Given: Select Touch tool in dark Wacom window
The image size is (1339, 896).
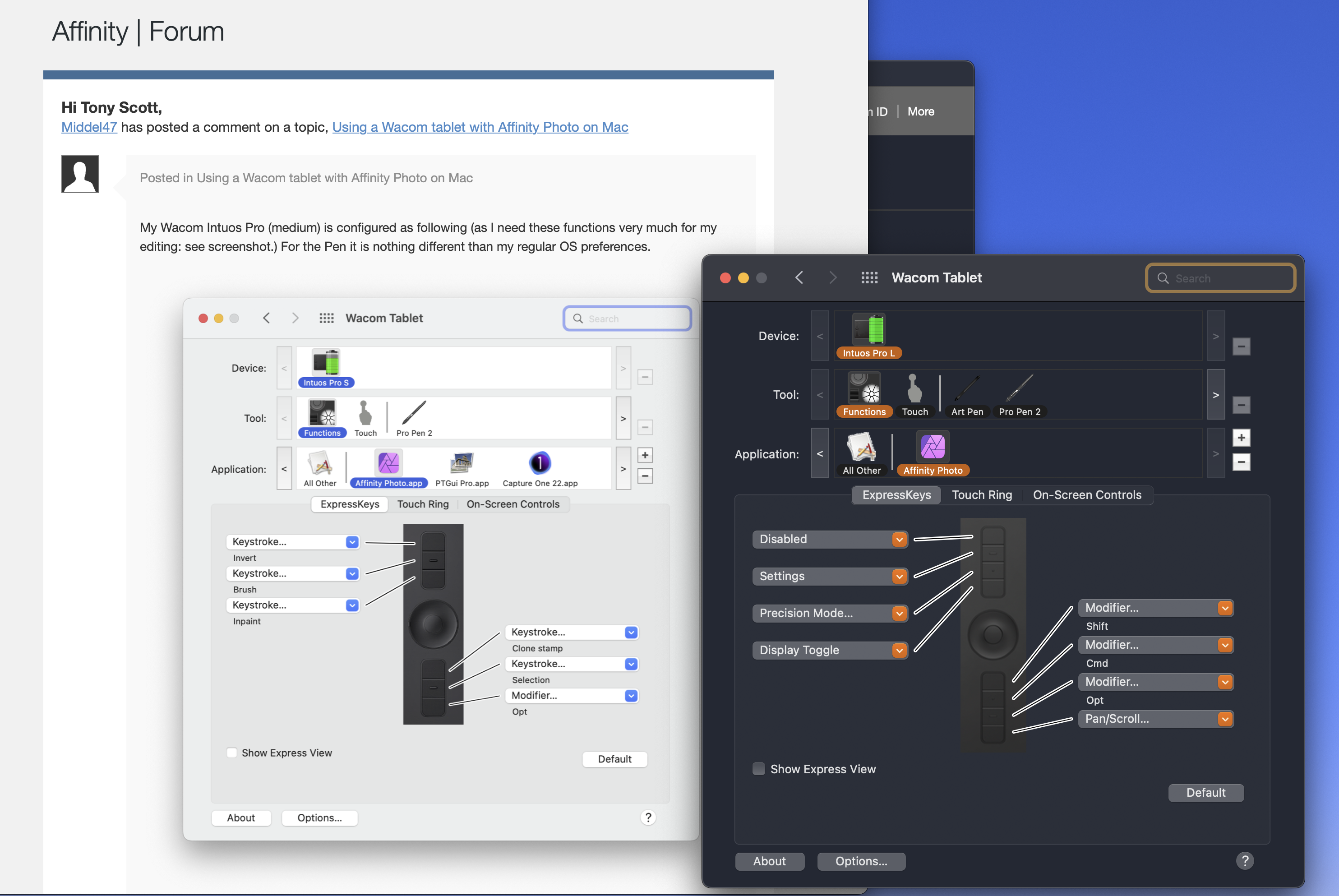Looking at the screenshot, I should coord(914,395).
